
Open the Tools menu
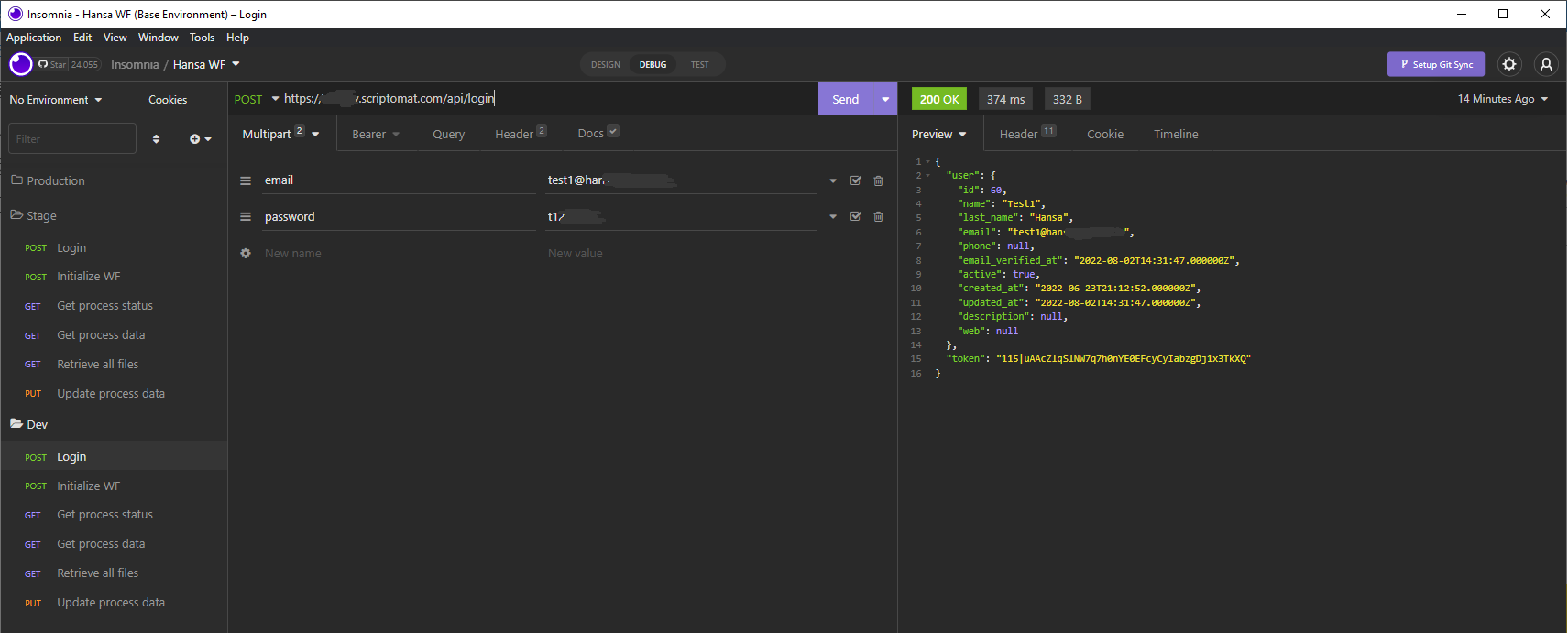(x=203, y=38)
